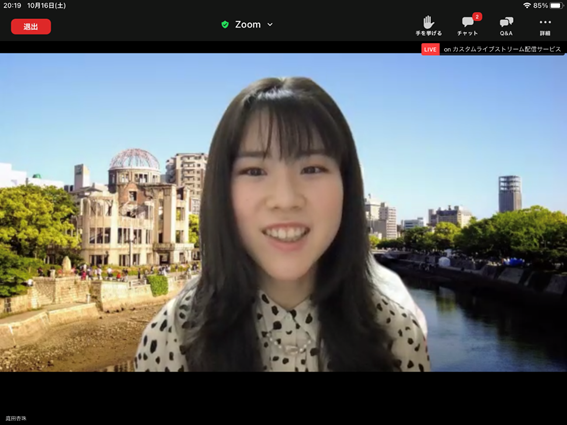Raise hand with the 手を挙げる icon
The image size is (567, 425).
click(x=429, y=26)
